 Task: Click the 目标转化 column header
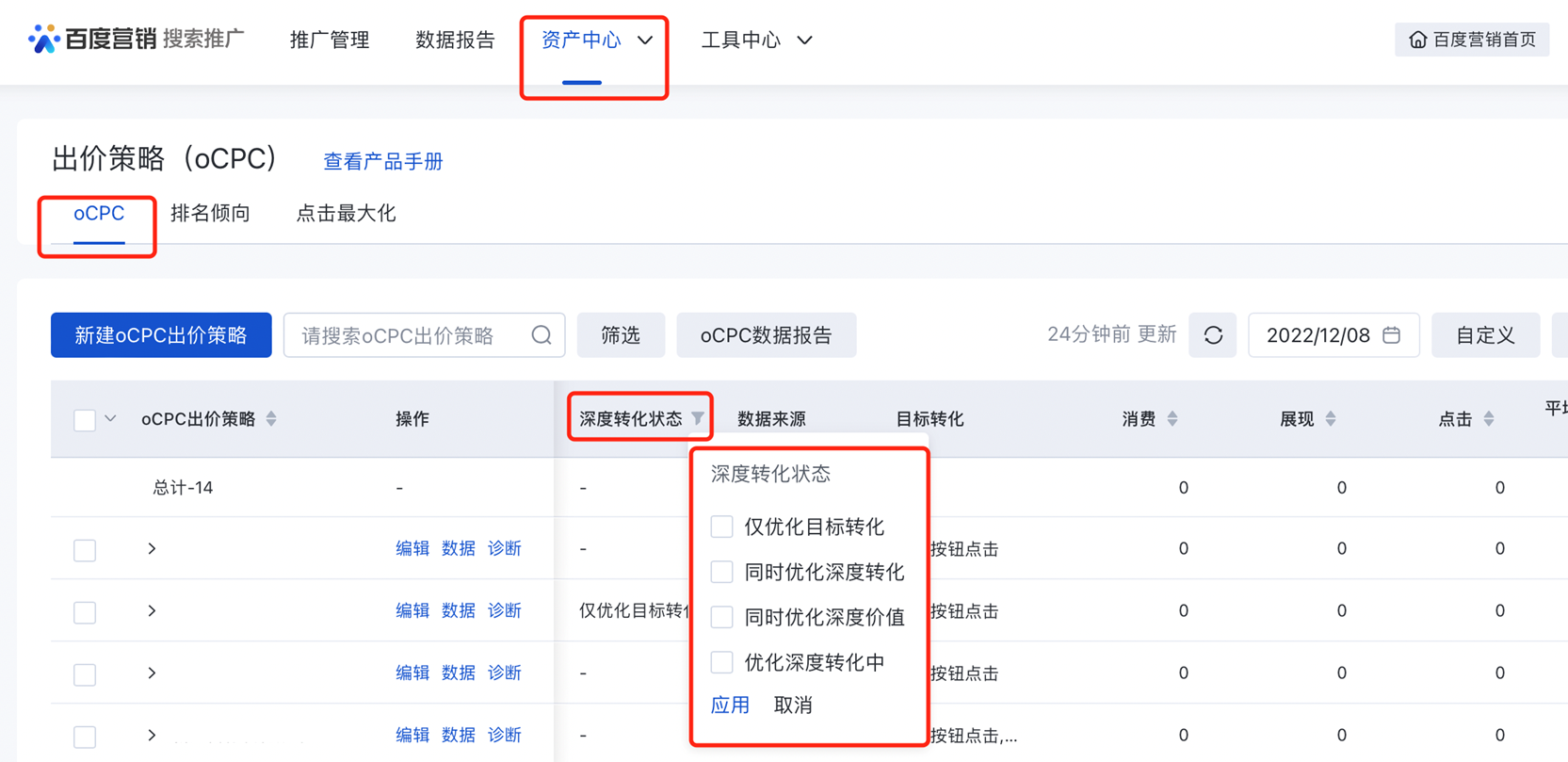929,419
